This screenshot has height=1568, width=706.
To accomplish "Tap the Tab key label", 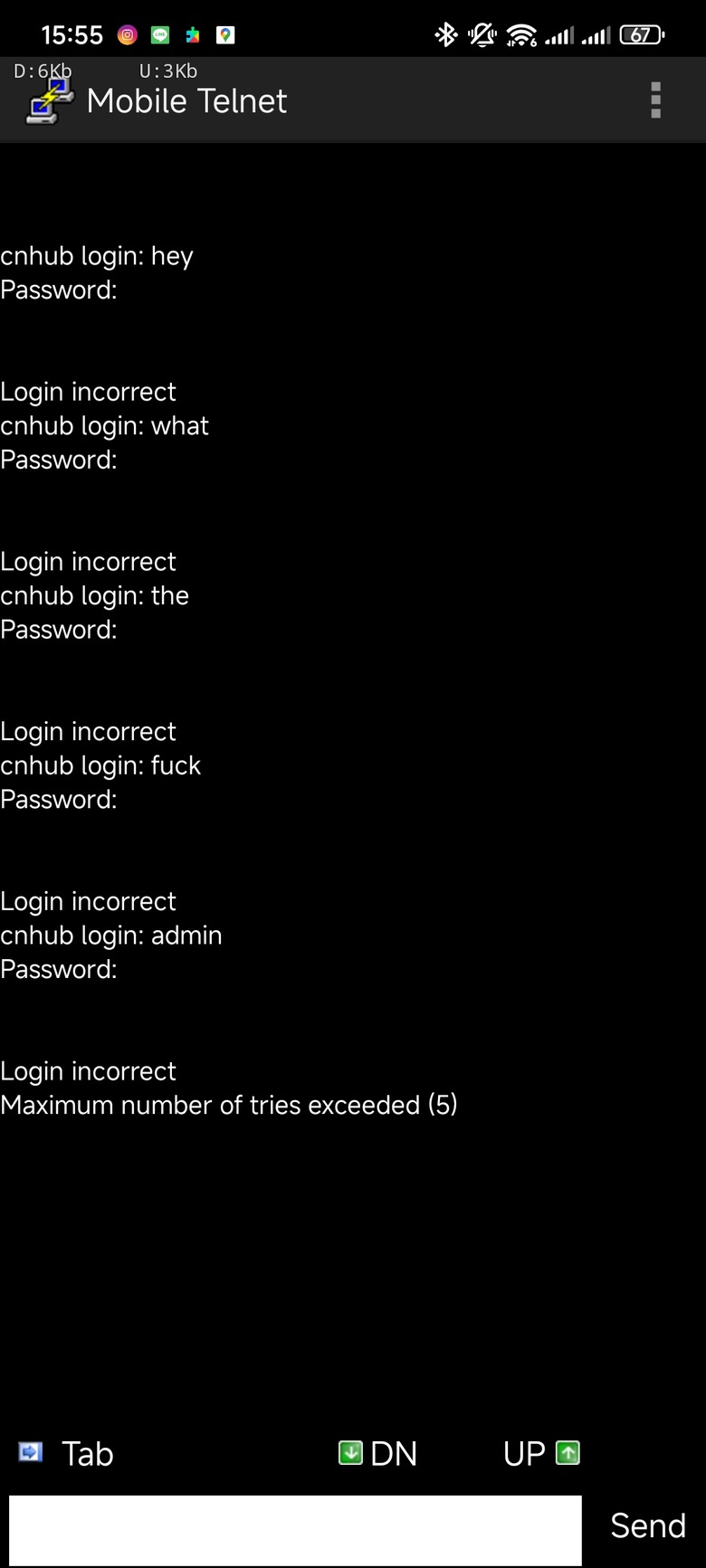I will pos(87,1453).
